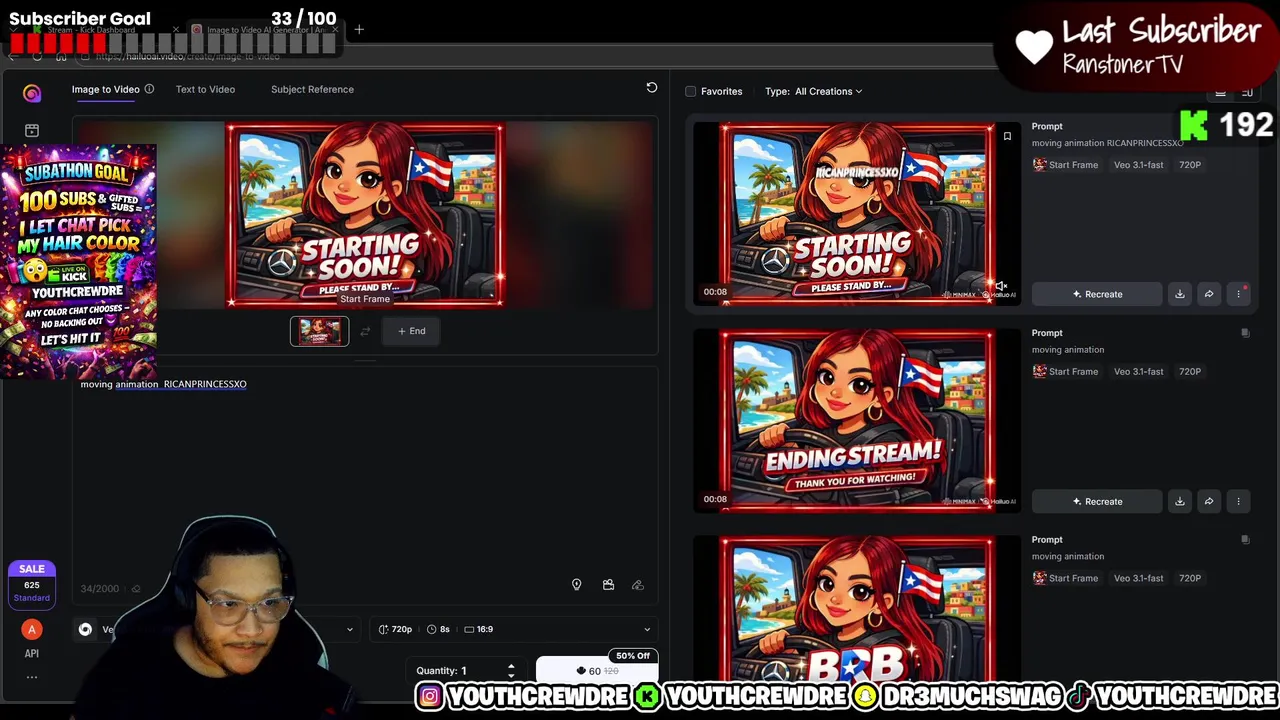The height and width of the screenshot is (720, 1280).
Task: Switch to the Stream - Kick Dashboard browser tab
Action: click(105, 30)
